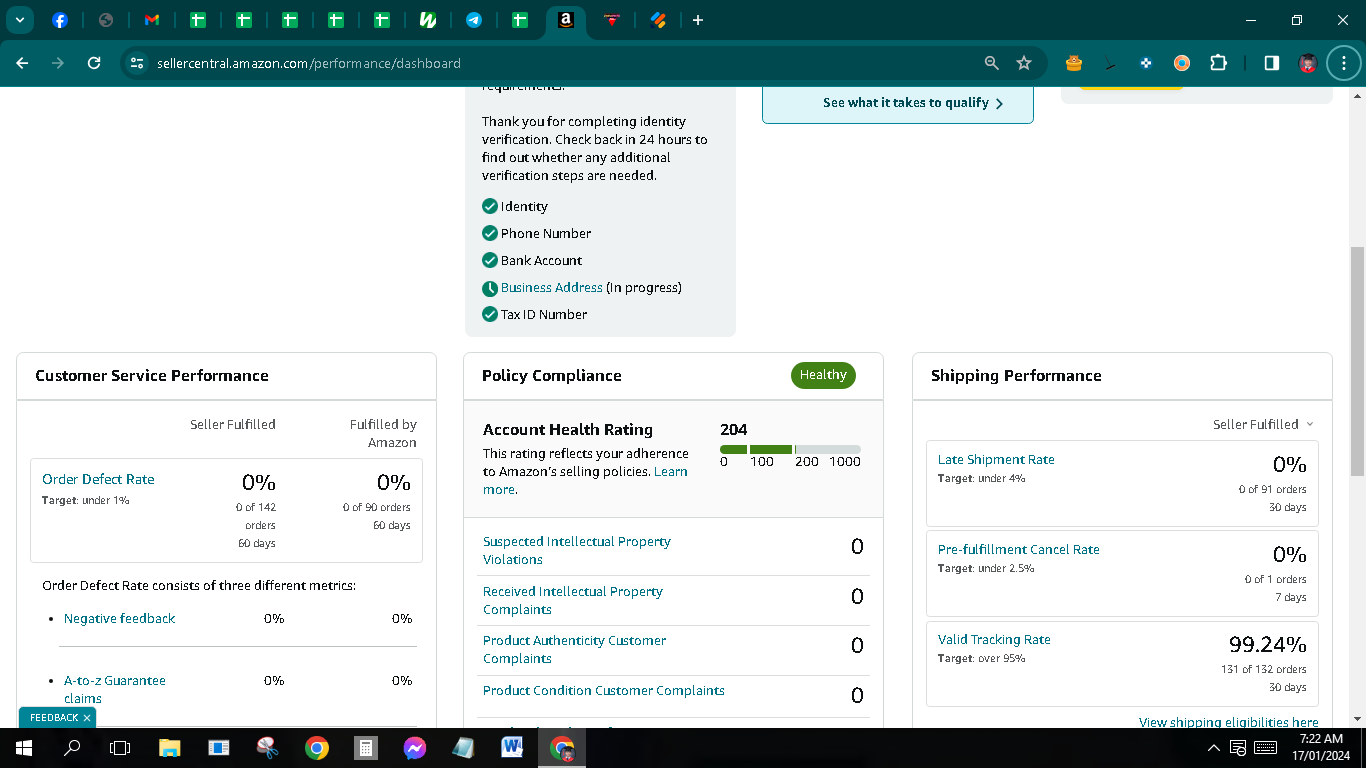This screenshot has height=768, width=1366.
Task: Open Product Authenticity Customer Complaints
Action: [574, 649]
